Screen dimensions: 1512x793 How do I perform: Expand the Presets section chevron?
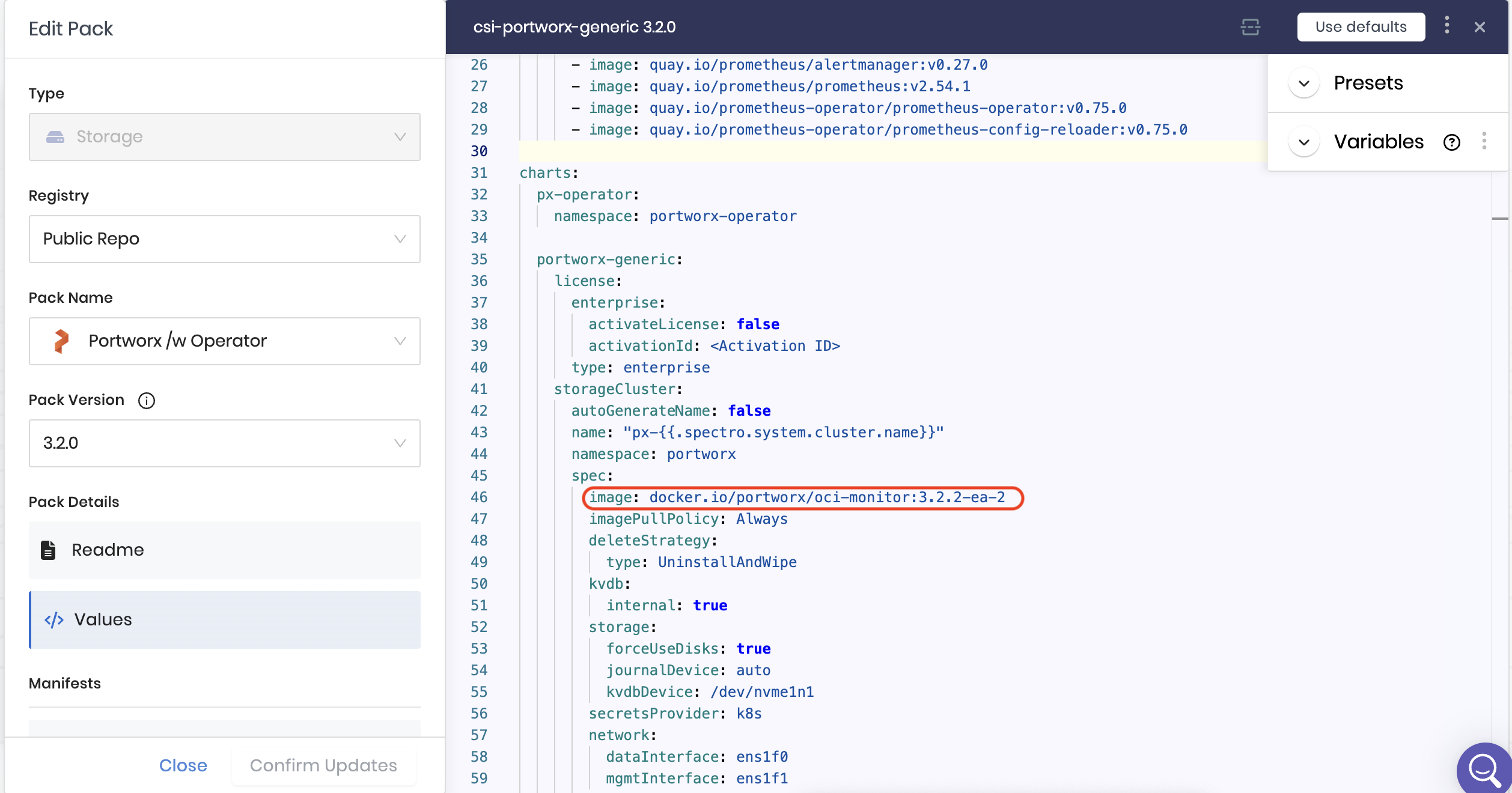(x=1304, y=84)
